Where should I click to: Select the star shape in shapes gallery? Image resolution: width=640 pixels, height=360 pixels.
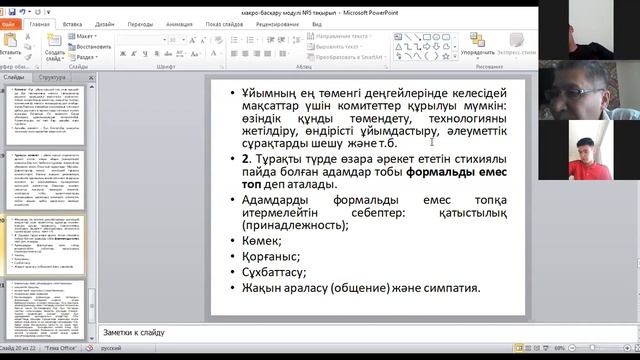(446, 56)
